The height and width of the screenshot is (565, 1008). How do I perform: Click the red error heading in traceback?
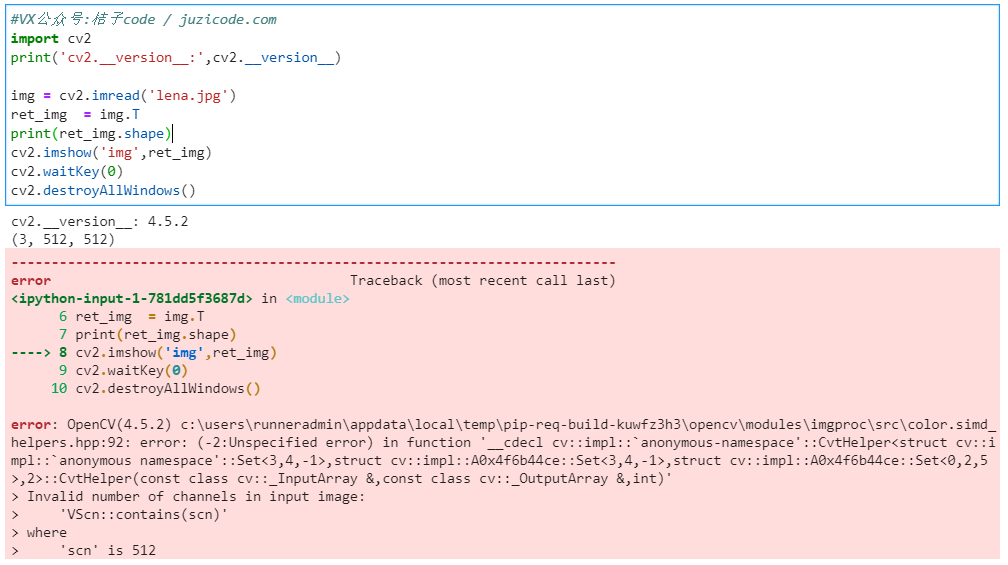point(30,280)
